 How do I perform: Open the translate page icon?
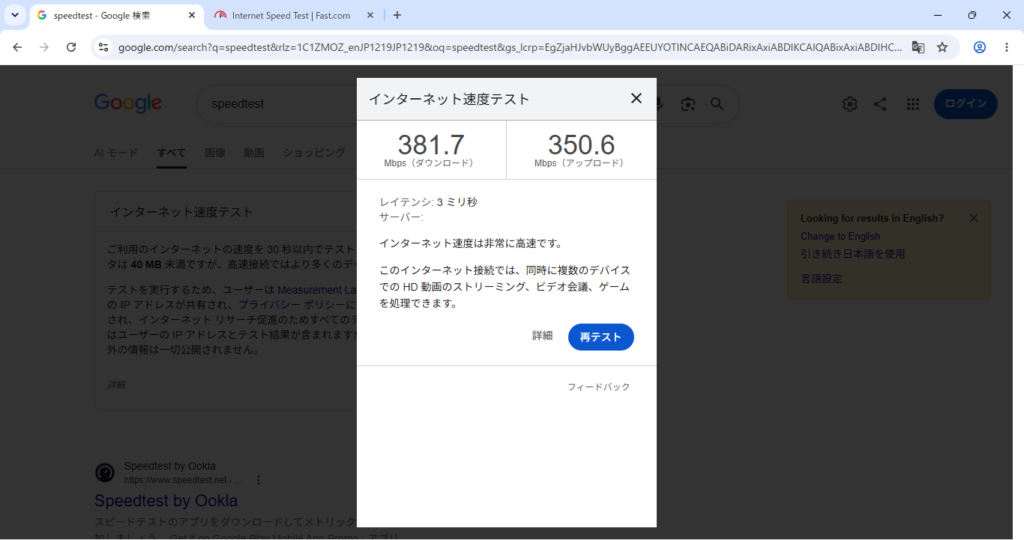pyautogui.click(x=918, y=47)
